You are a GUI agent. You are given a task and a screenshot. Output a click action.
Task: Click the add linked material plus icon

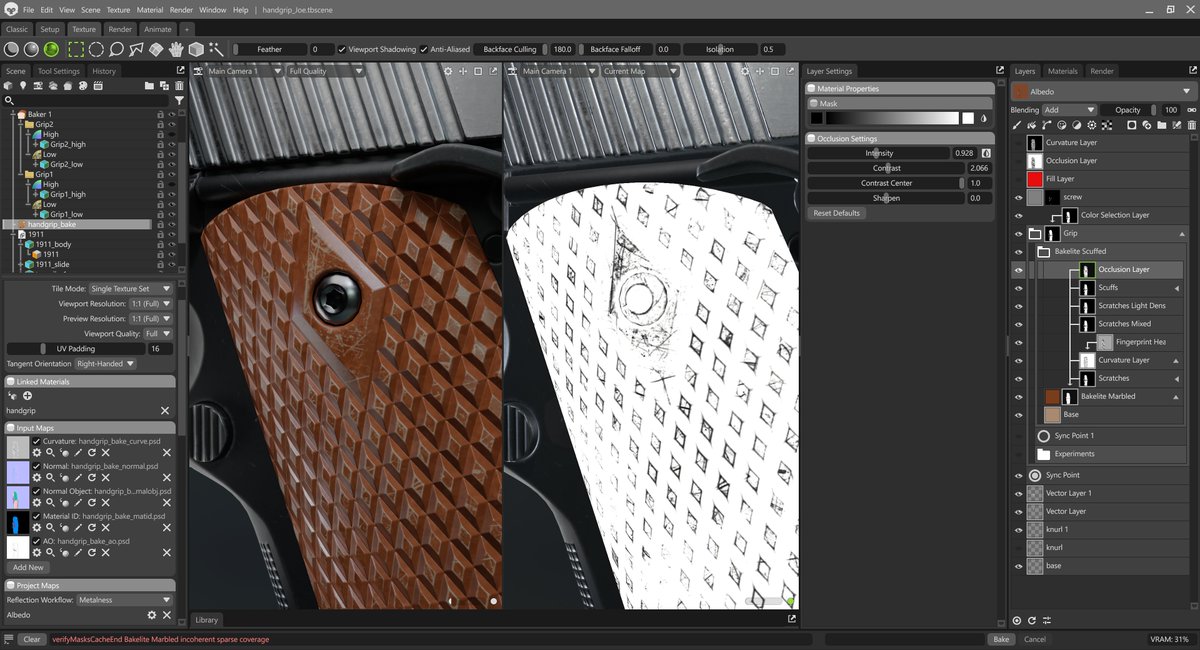(x=27, y=396)
